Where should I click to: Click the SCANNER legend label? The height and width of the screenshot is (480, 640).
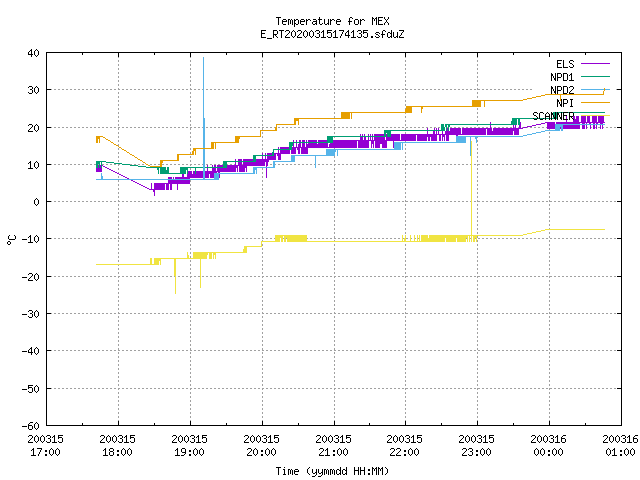553,116
